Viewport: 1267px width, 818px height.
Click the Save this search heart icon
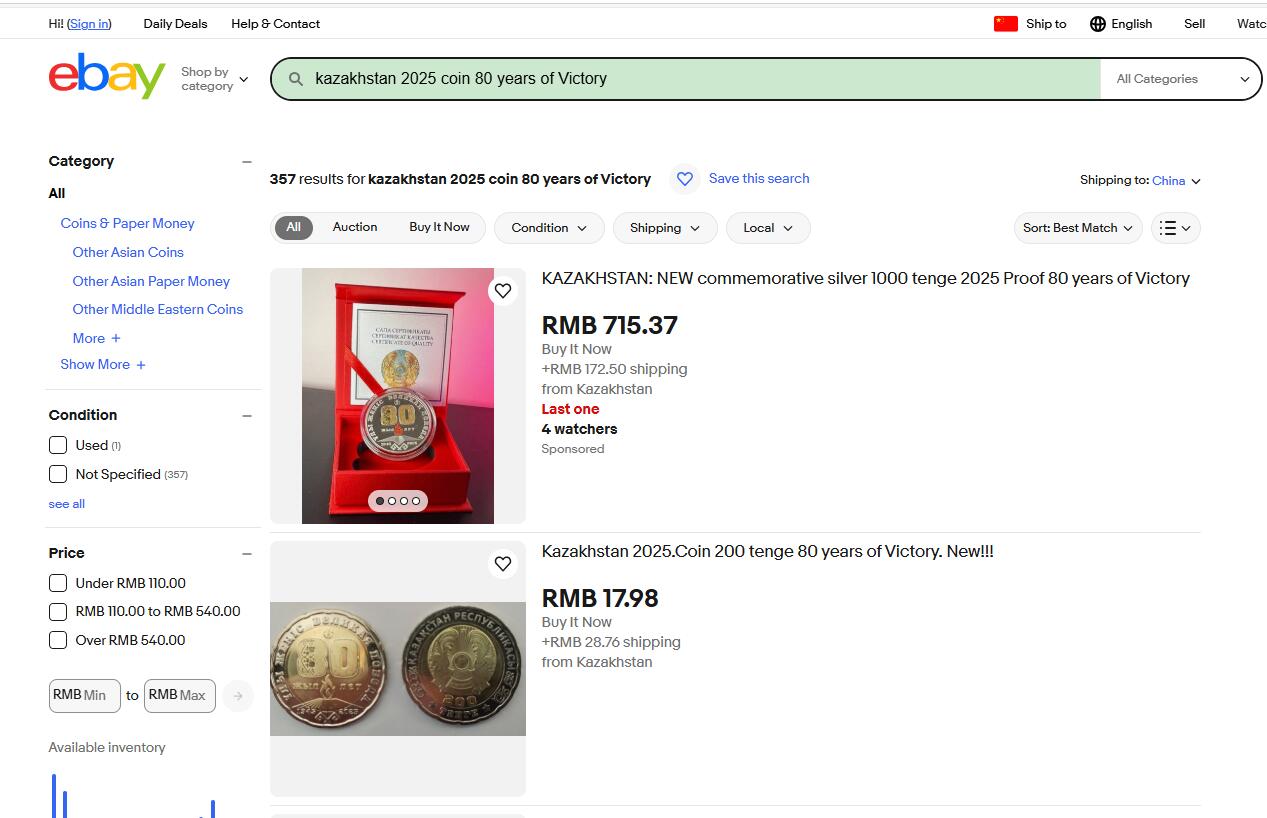(x=685, y=179)
